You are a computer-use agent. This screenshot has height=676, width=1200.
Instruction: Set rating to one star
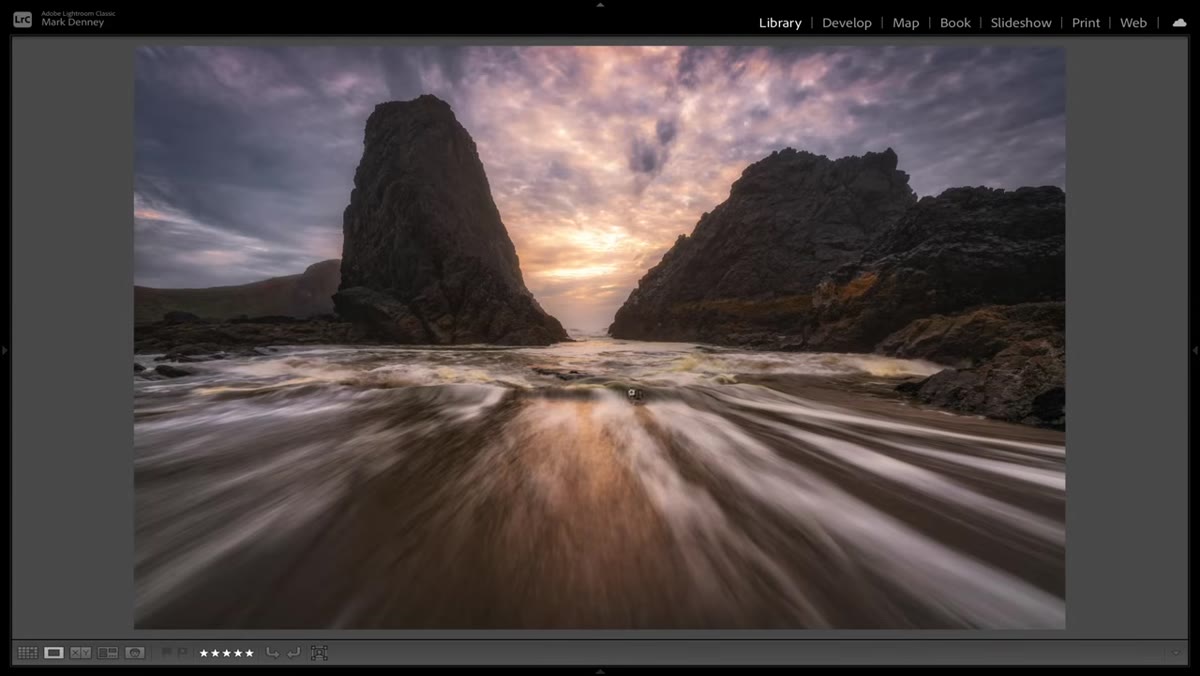(204, 653)
